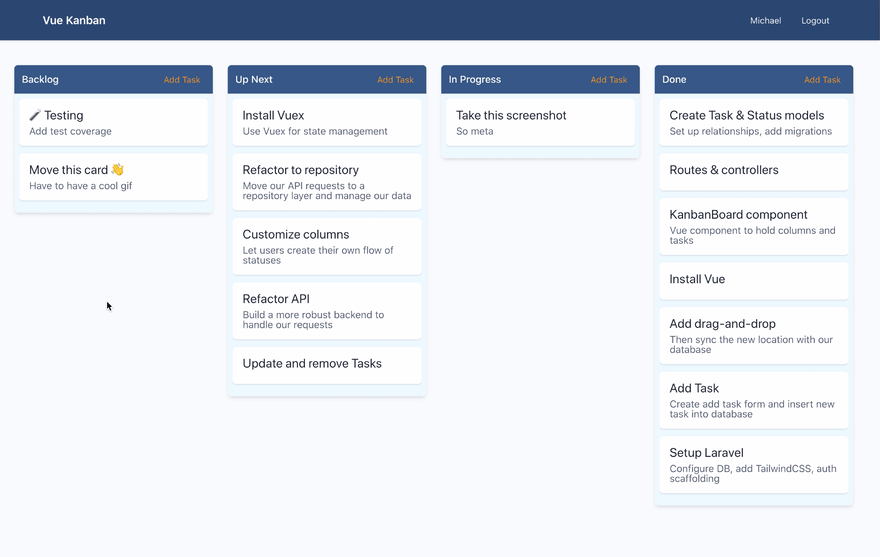Viewport: 880px width, 557px height.
Task: Click the Vue Kanban logo title
Action: [74, 20]
